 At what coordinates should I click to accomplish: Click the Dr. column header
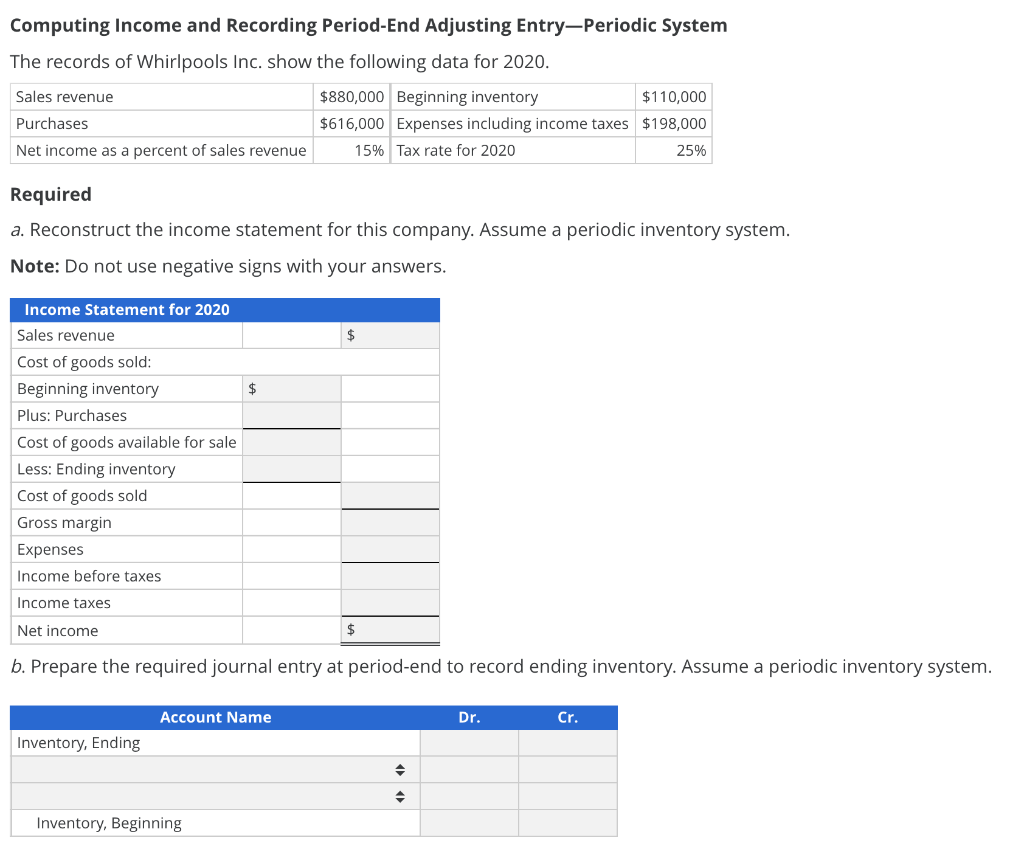tap(469, 717)
